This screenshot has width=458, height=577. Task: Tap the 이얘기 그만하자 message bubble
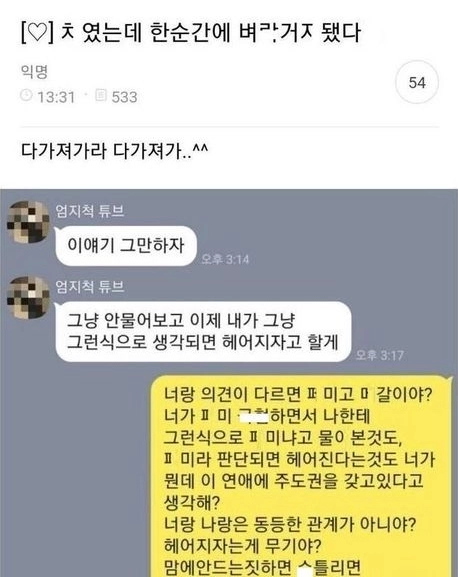pyautogui.click(x=125, y=245)
